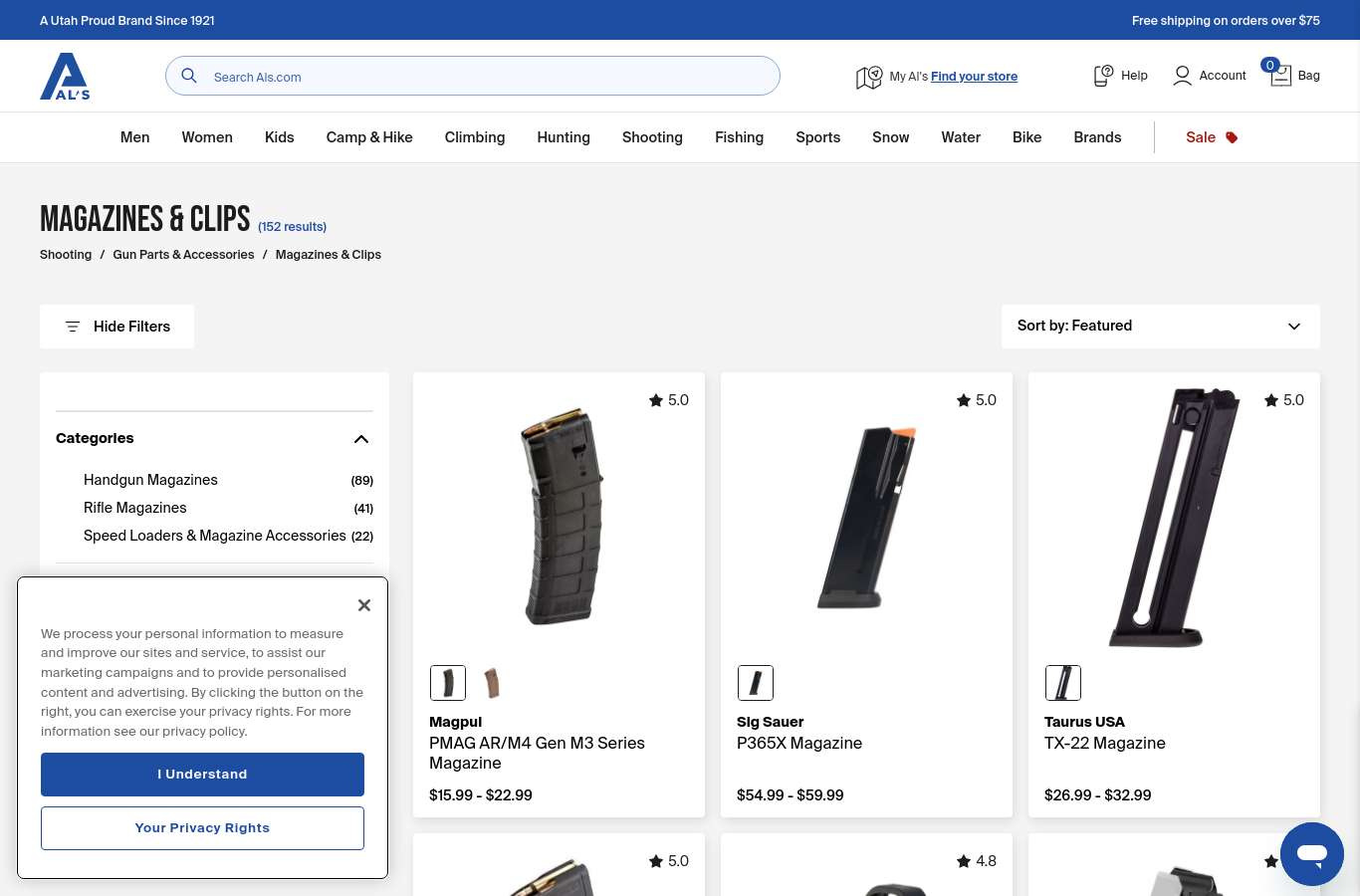
Task: Click the Magazines & Clips breadcrumb
Action: 329,255
